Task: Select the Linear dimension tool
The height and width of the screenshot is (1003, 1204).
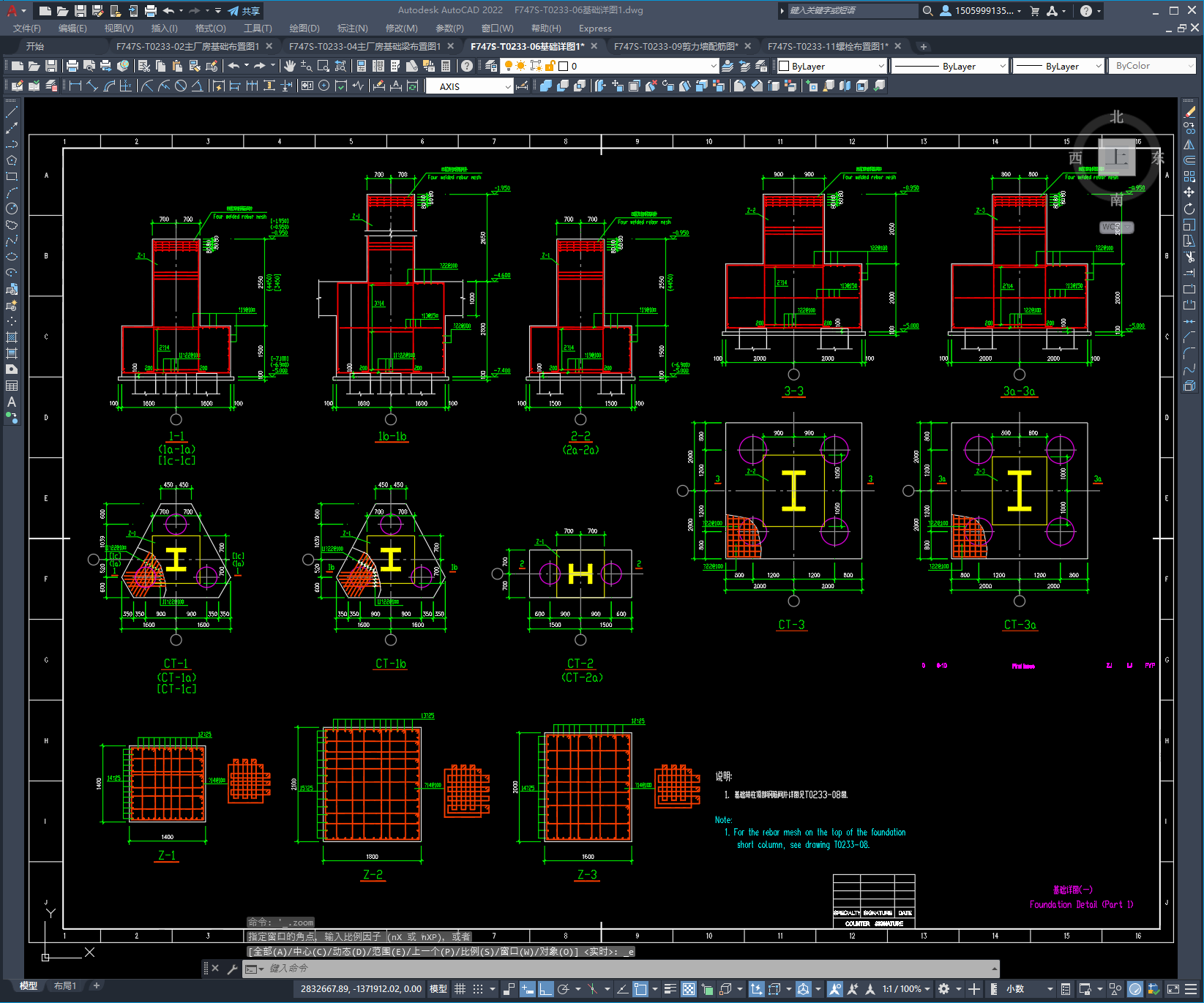Action: (75, 86)
